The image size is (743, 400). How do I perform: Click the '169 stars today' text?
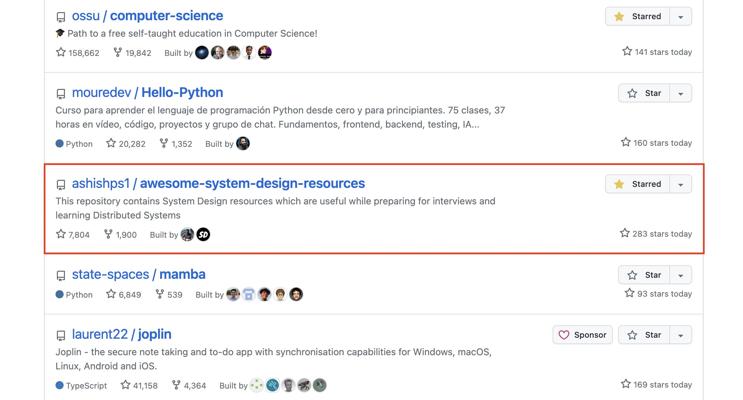(x=656, y=384)
